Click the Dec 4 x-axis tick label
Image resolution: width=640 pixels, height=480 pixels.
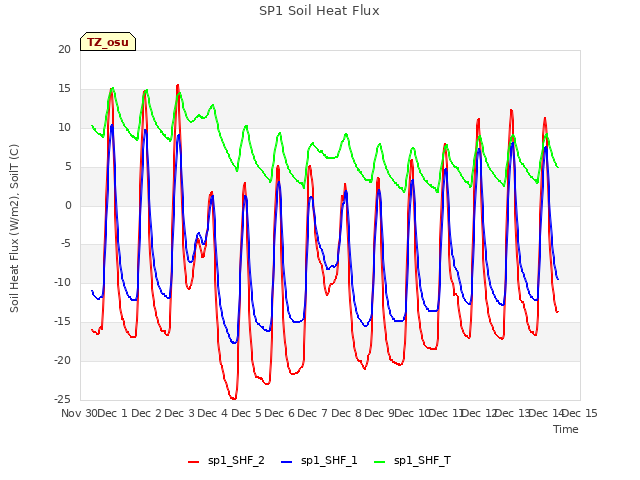(x=213, y=413)
